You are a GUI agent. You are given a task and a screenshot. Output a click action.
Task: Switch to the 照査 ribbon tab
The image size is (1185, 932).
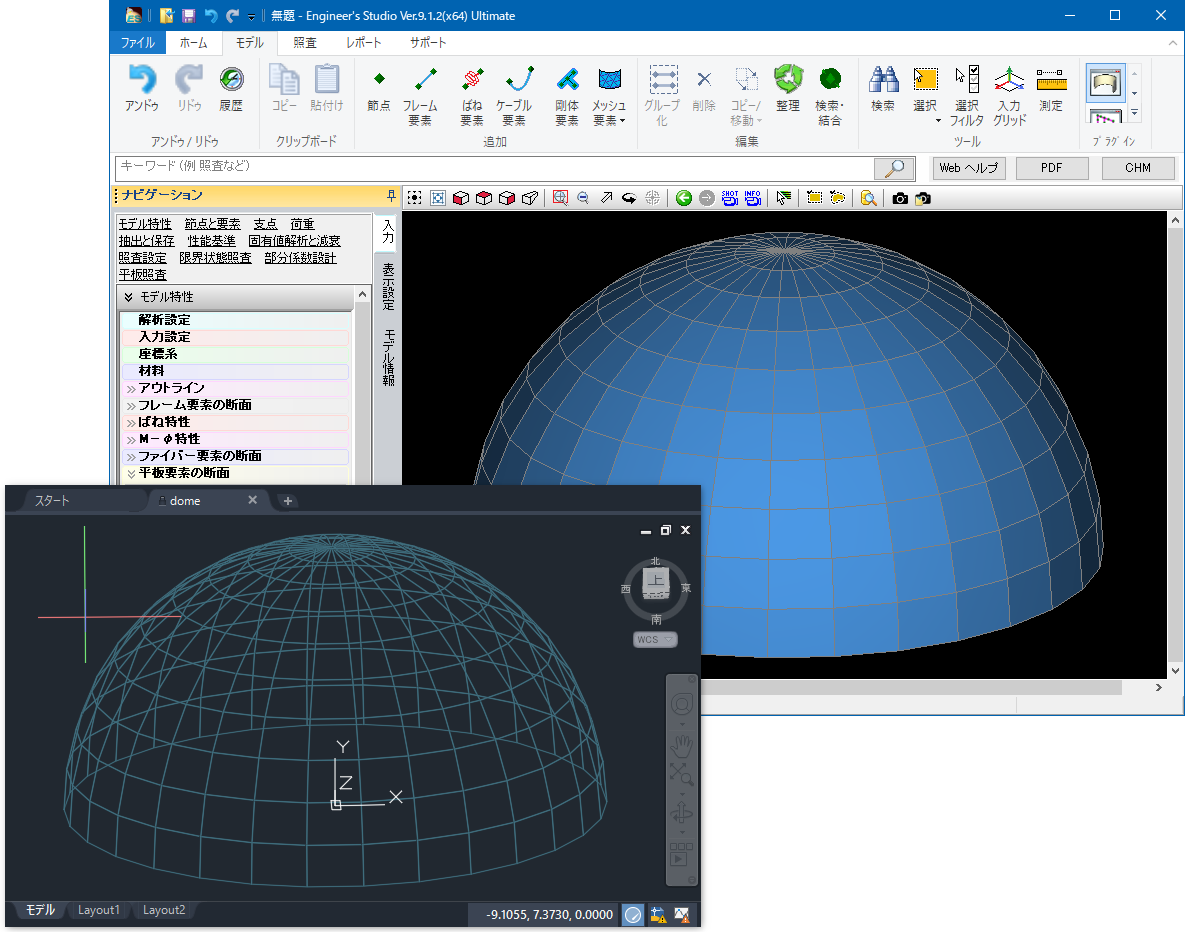tap(305, 43)
